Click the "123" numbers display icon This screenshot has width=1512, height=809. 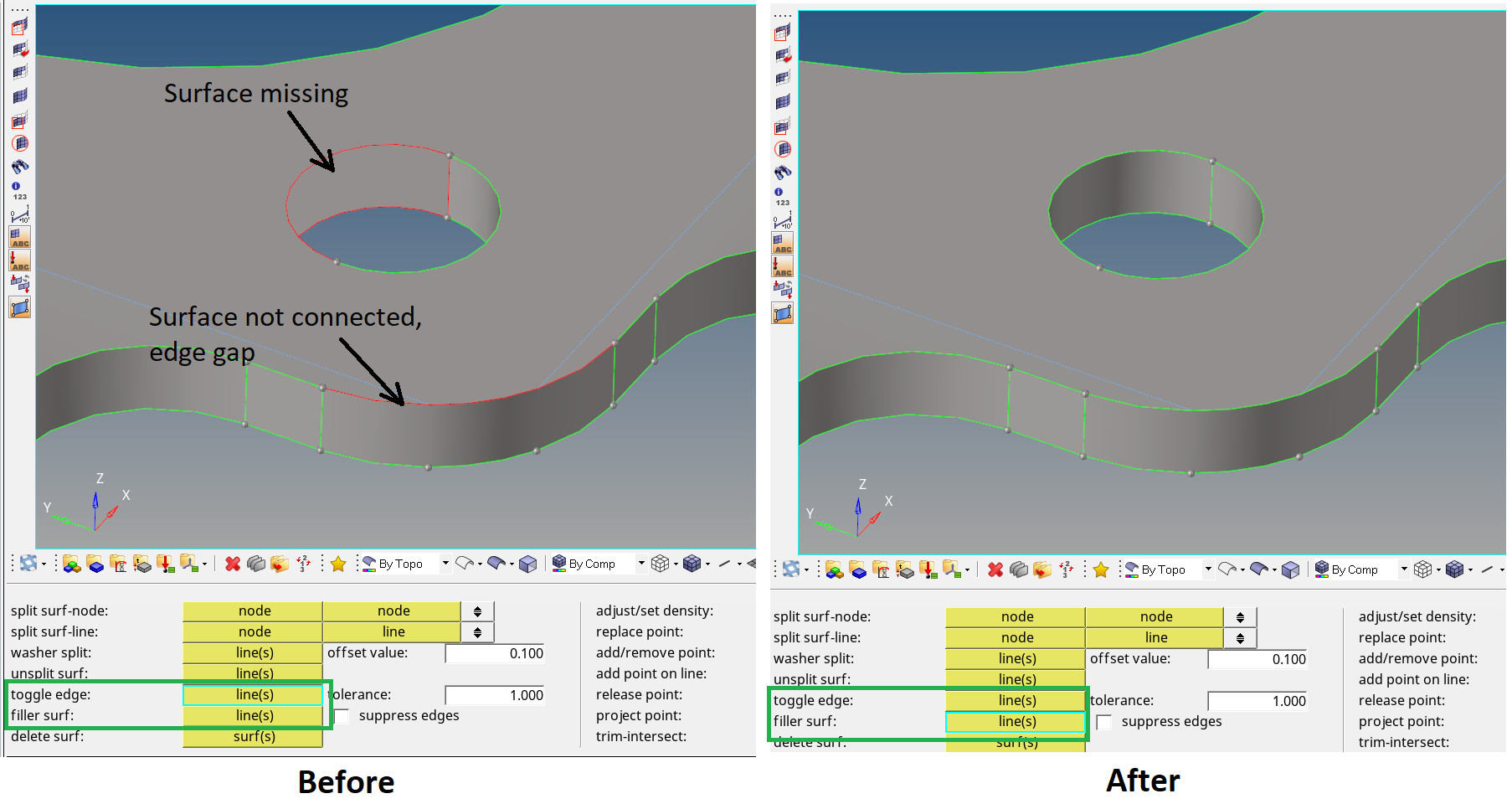[19, 195]
